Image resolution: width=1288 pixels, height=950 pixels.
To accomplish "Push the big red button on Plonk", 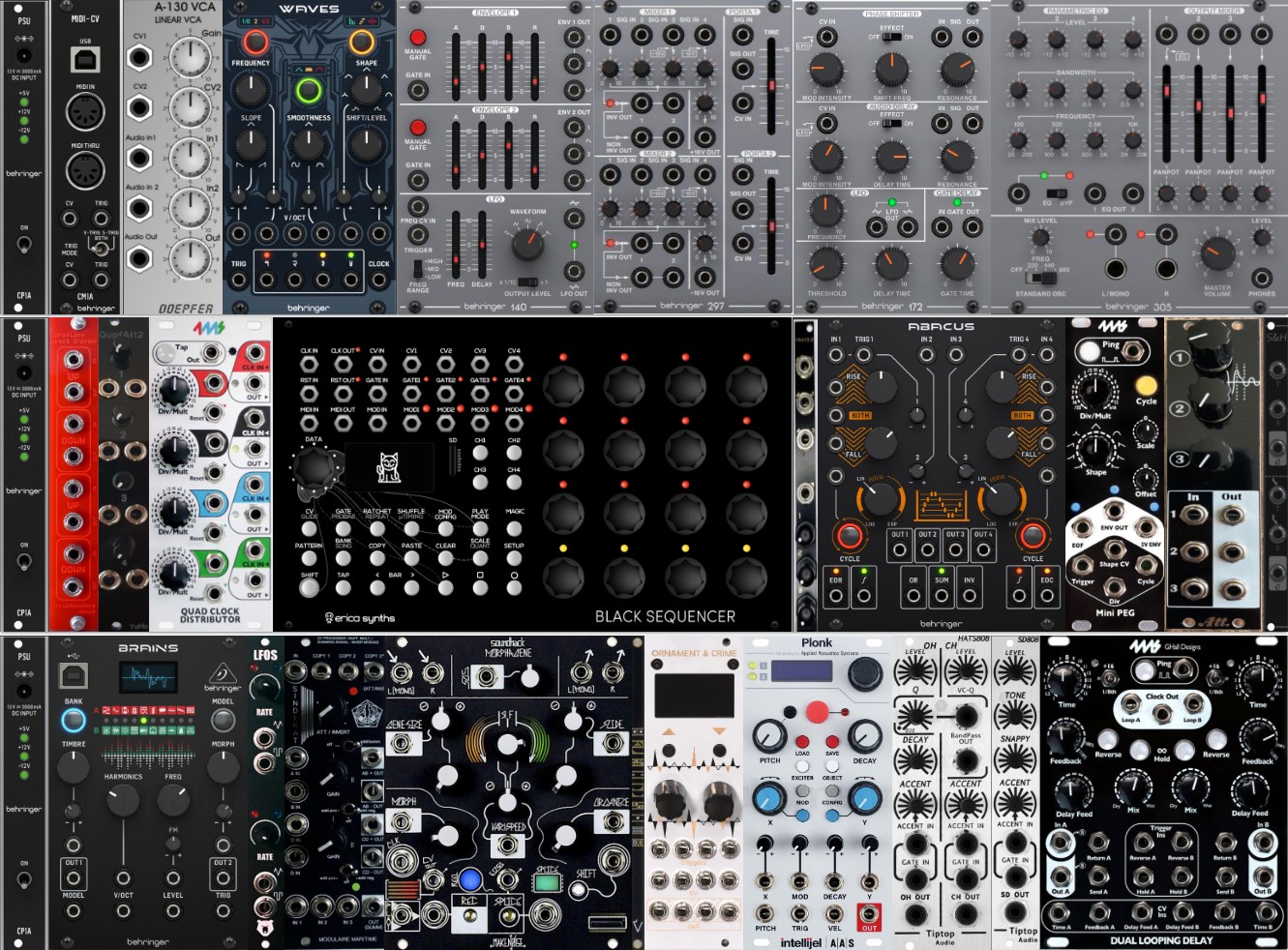I will click(818, 713).
